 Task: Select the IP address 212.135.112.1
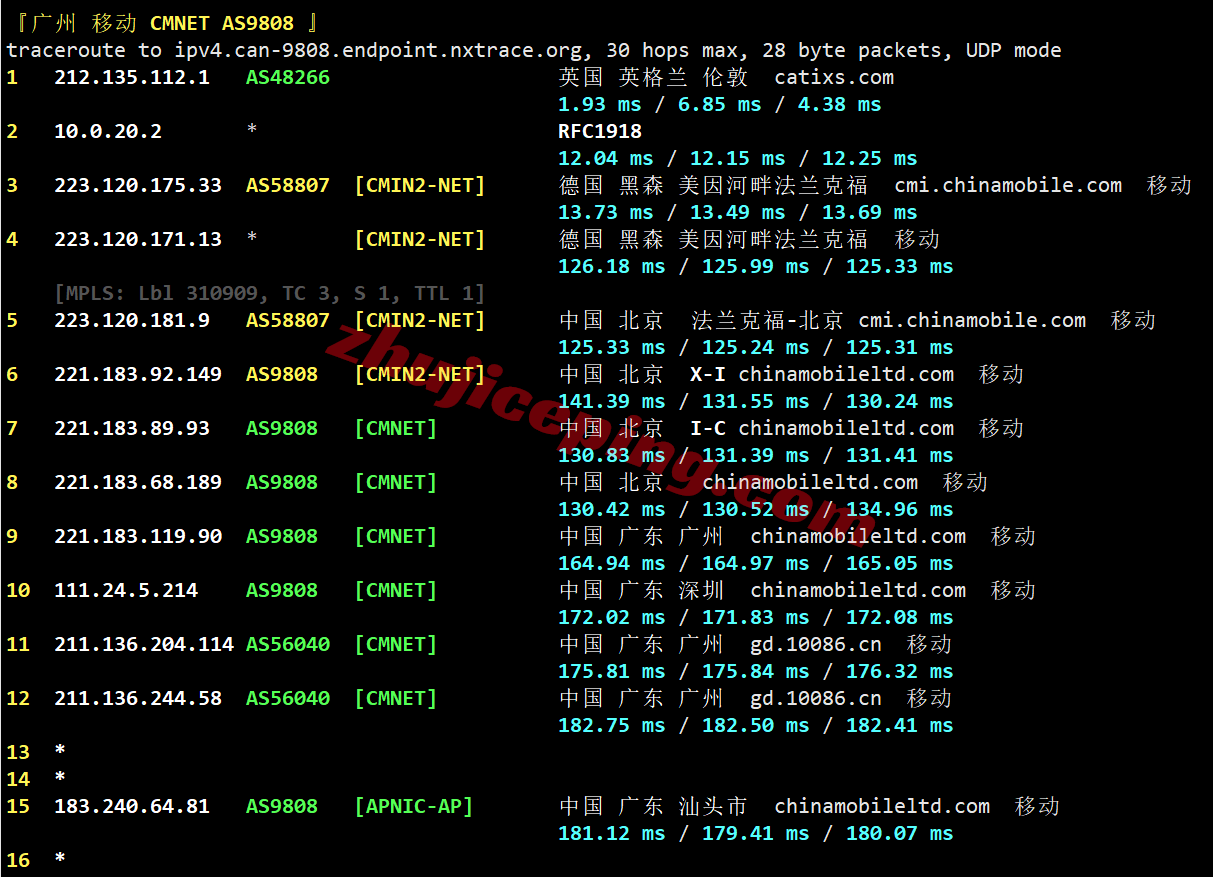132,77
